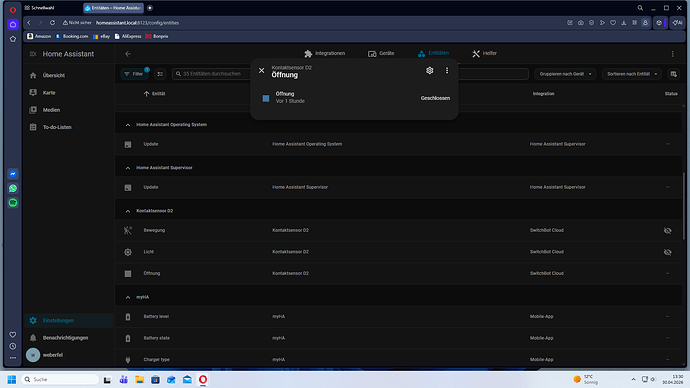
Task: Open weberfel user profile
Action: point(68,355)
